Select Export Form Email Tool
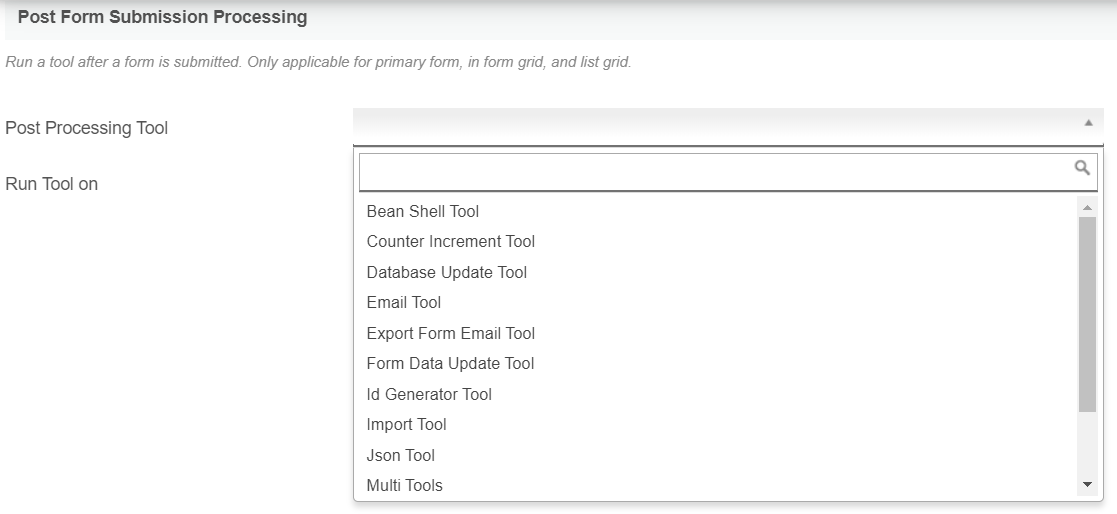Screen dimensions: 1117x514 [x=451, y=333]
